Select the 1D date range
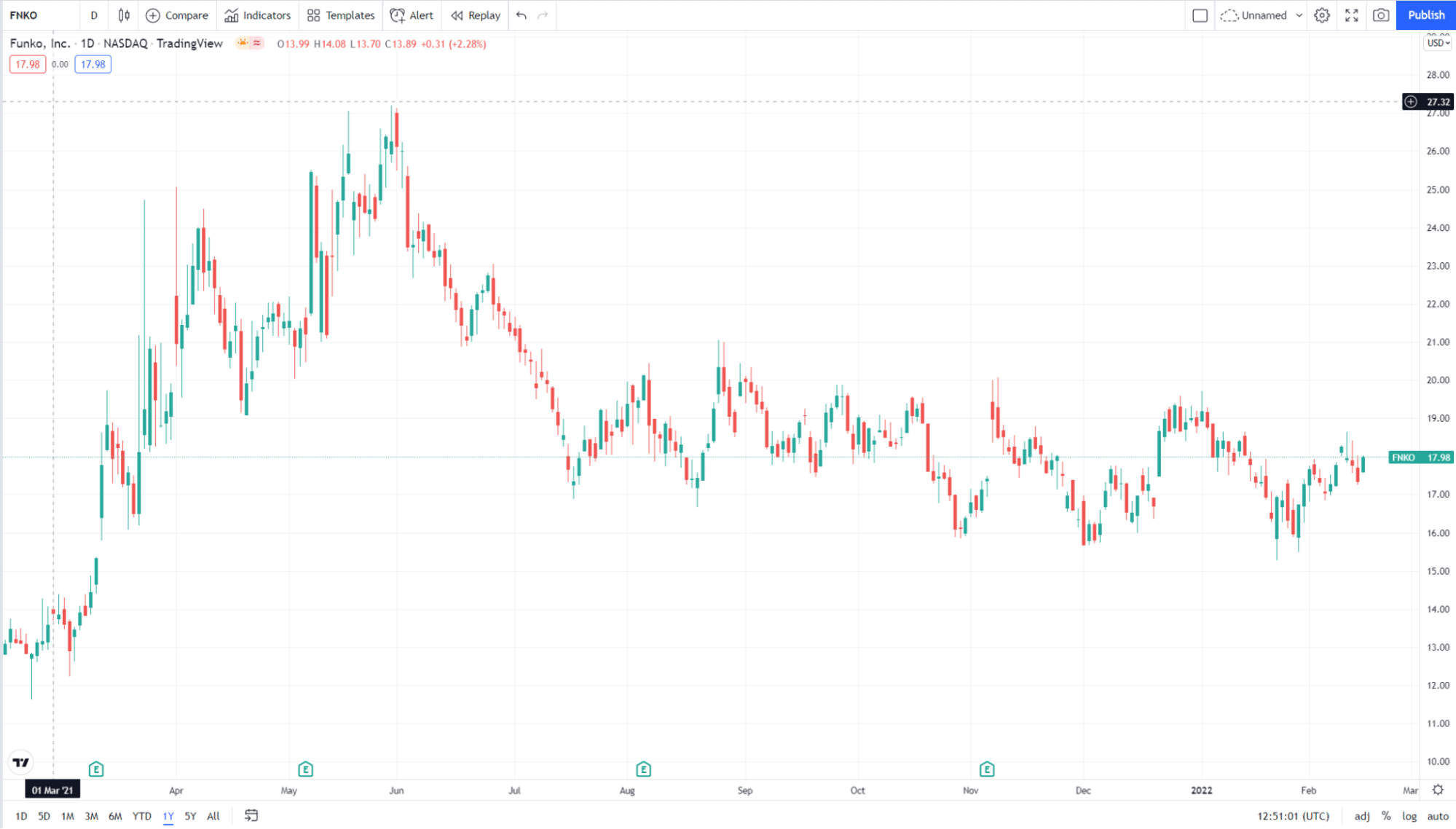The width and height of the screenshot is (1456, 829). point(21,816)
